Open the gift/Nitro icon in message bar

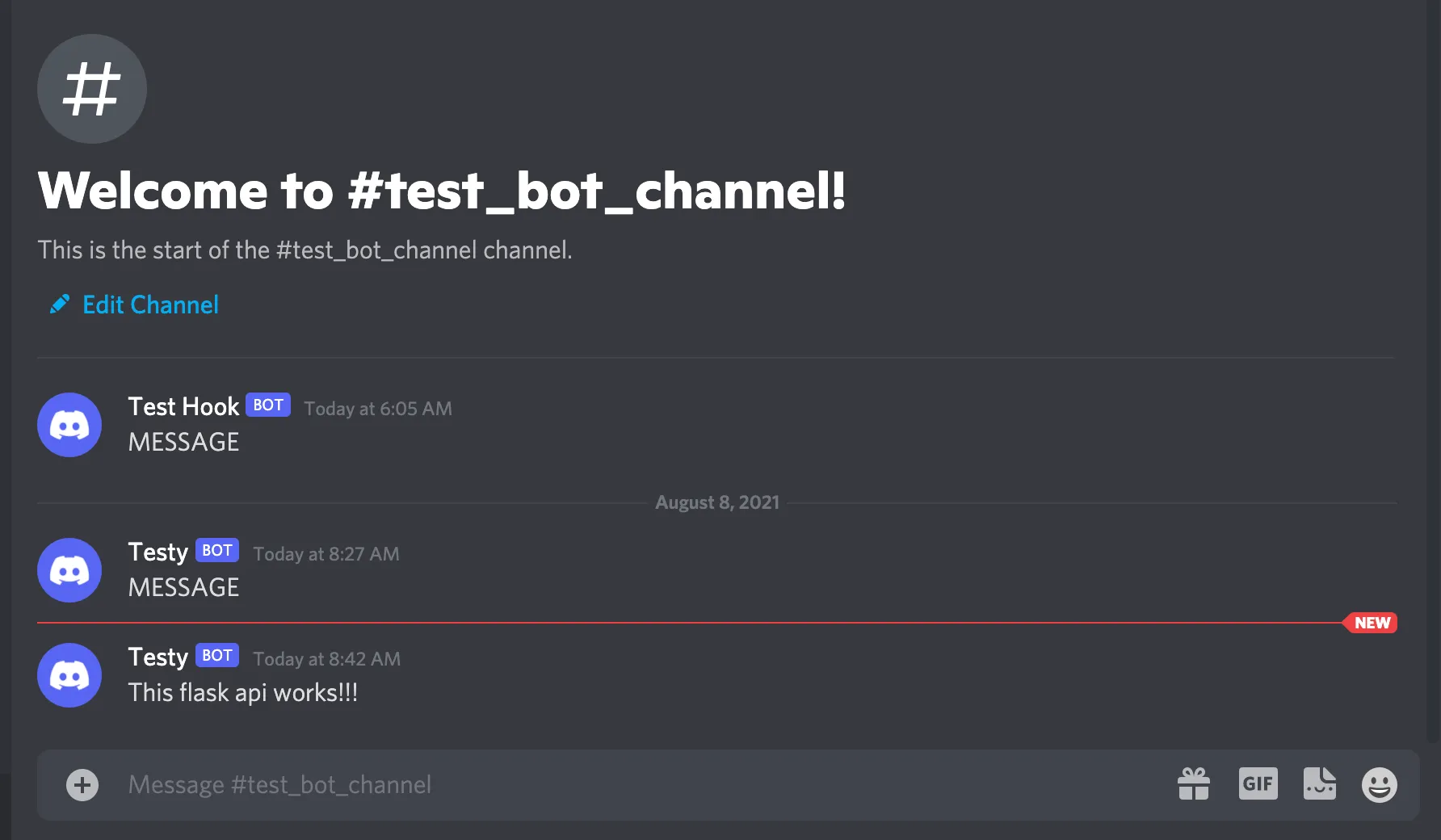pyautogui.click(x=1195, y=783)
